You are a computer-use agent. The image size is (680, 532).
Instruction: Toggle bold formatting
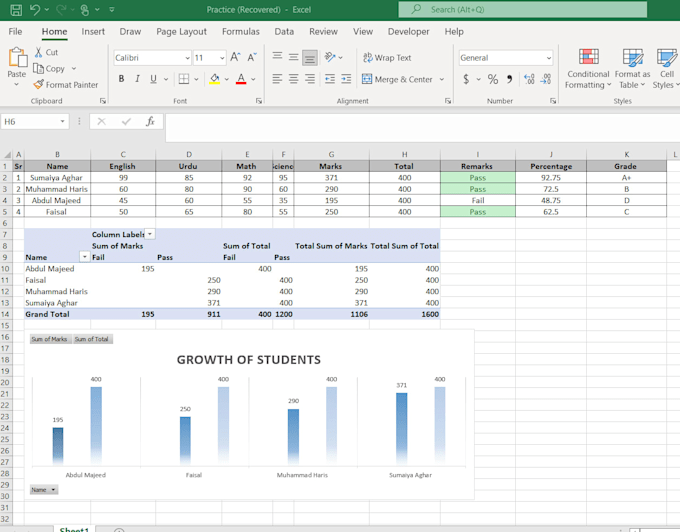121,79
